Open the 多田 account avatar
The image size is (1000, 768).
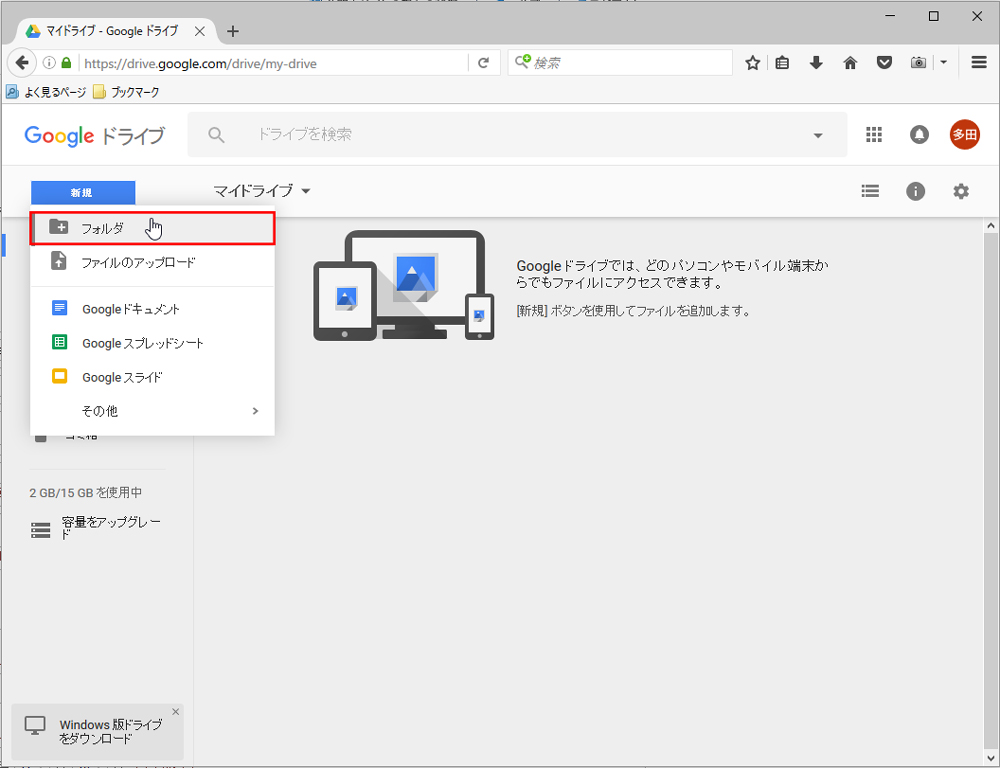point(964,135)
